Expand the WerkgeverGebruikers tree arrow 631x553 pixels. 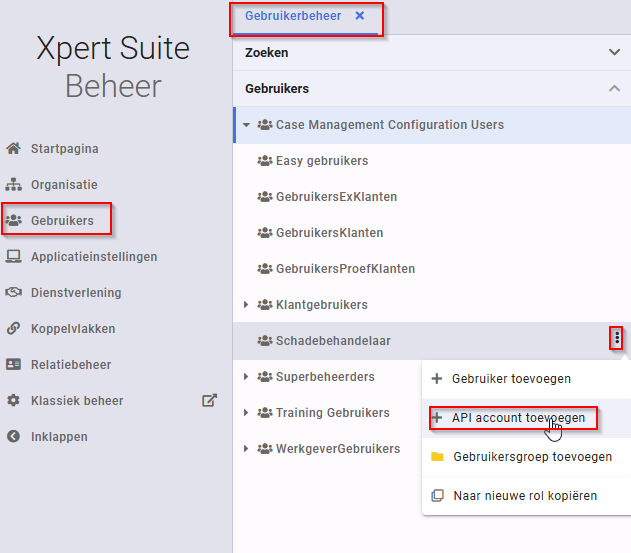(246, 448)
